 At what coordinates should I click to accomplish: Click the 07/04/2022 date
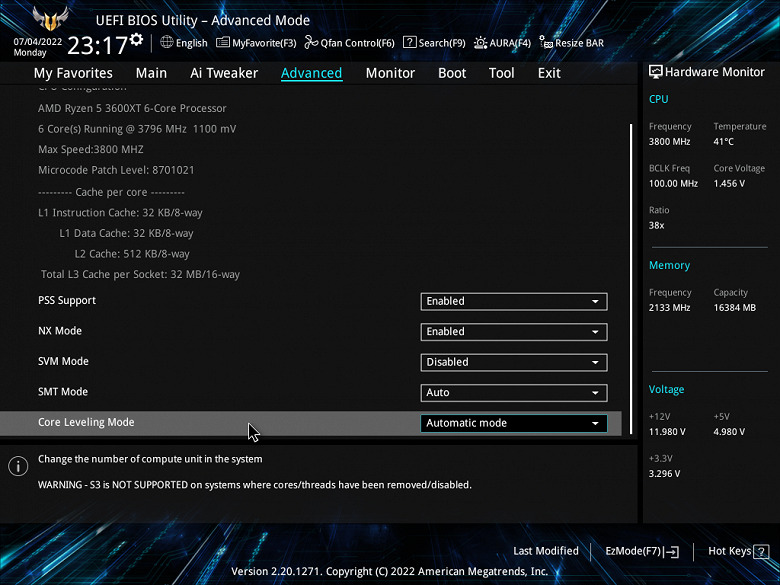(38, 42)
